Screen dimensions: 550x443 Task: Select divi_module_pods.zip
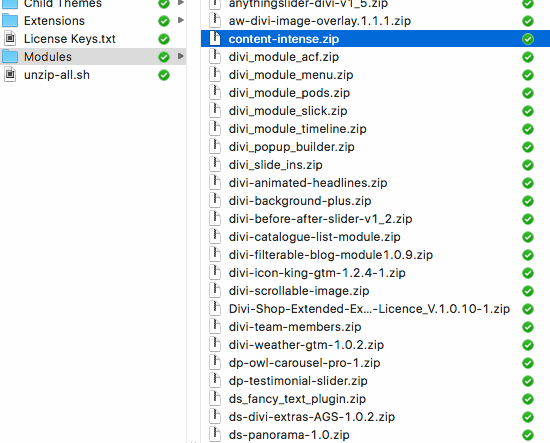(289, 93)
